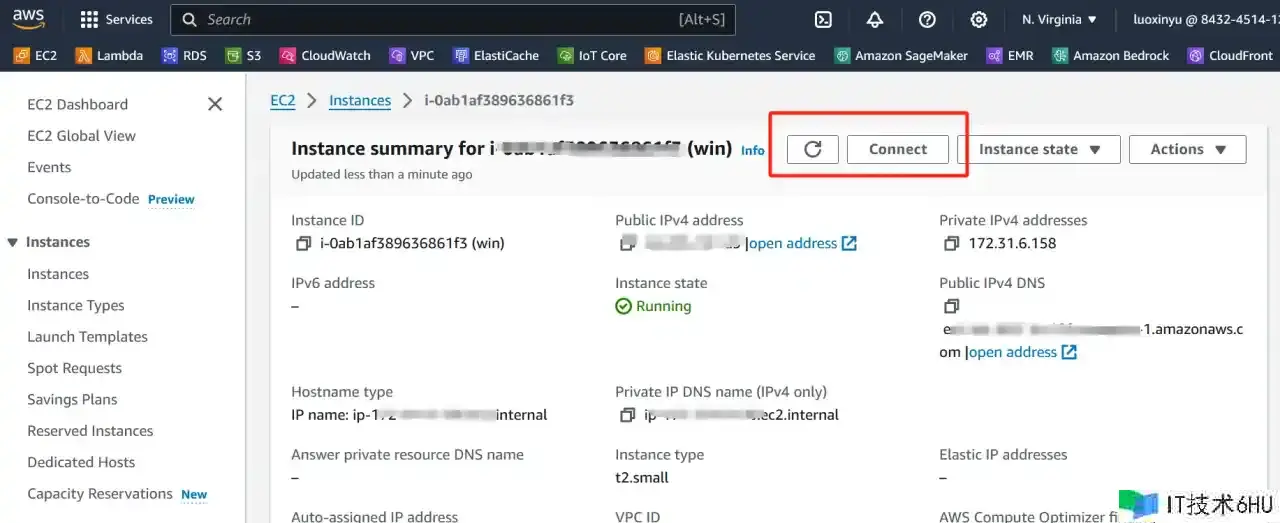Collapse the Instances section in sidebar
This screenshot has width=1280, height=523.
(13, 242)
